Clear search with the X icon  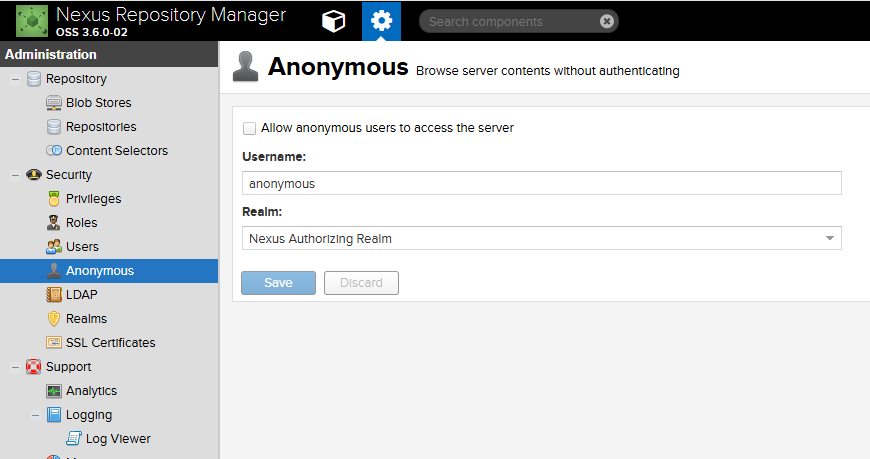(606, 21)
